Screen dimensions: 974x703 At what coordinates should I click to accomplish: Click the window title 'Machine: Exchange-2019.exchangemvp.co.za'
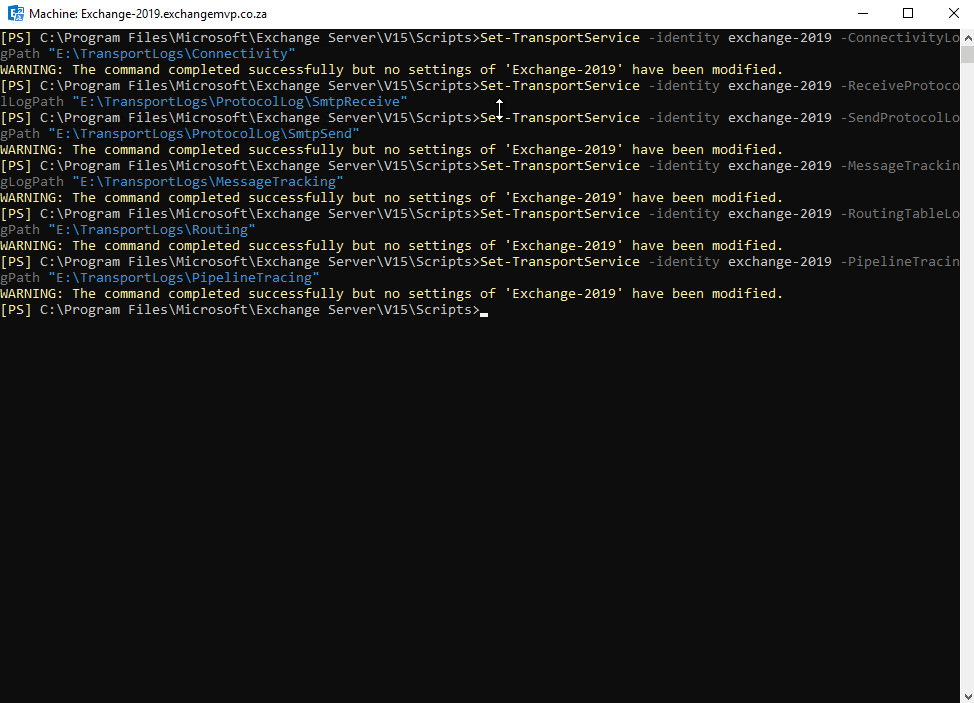148,14
